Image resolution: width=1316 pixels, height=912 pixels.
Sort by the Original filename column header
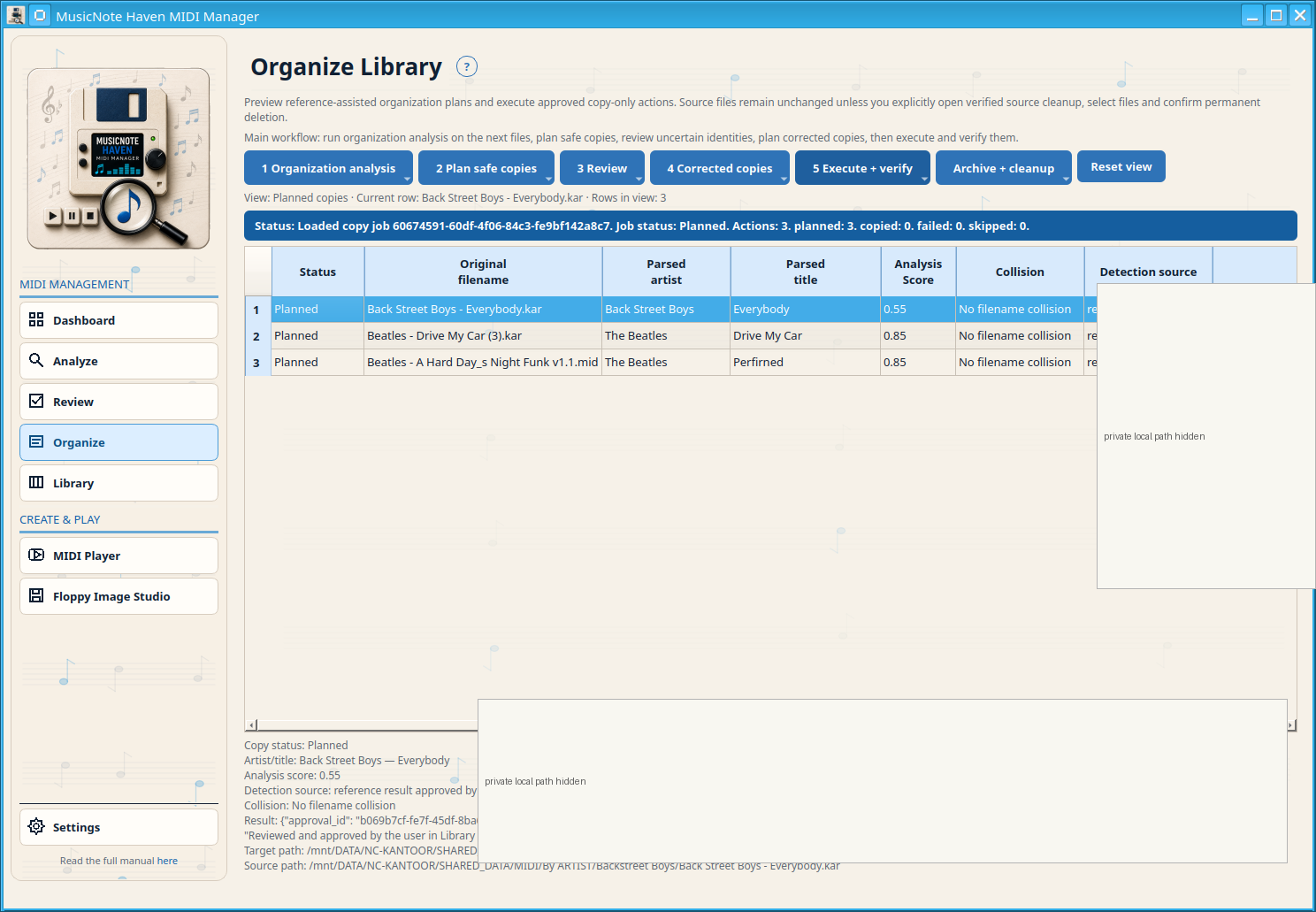pyautogui.click(x=483, y=272)
